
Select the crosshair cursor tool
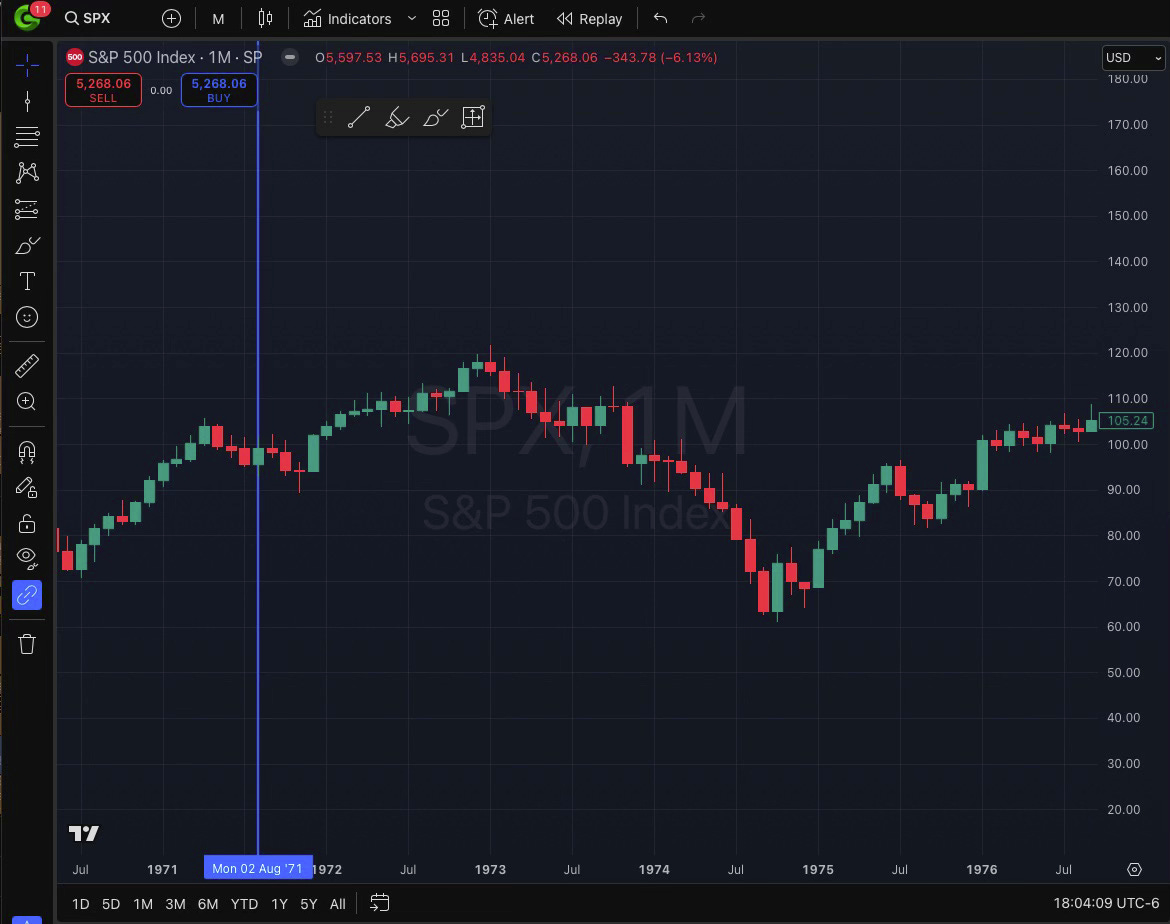coord(27,65)
